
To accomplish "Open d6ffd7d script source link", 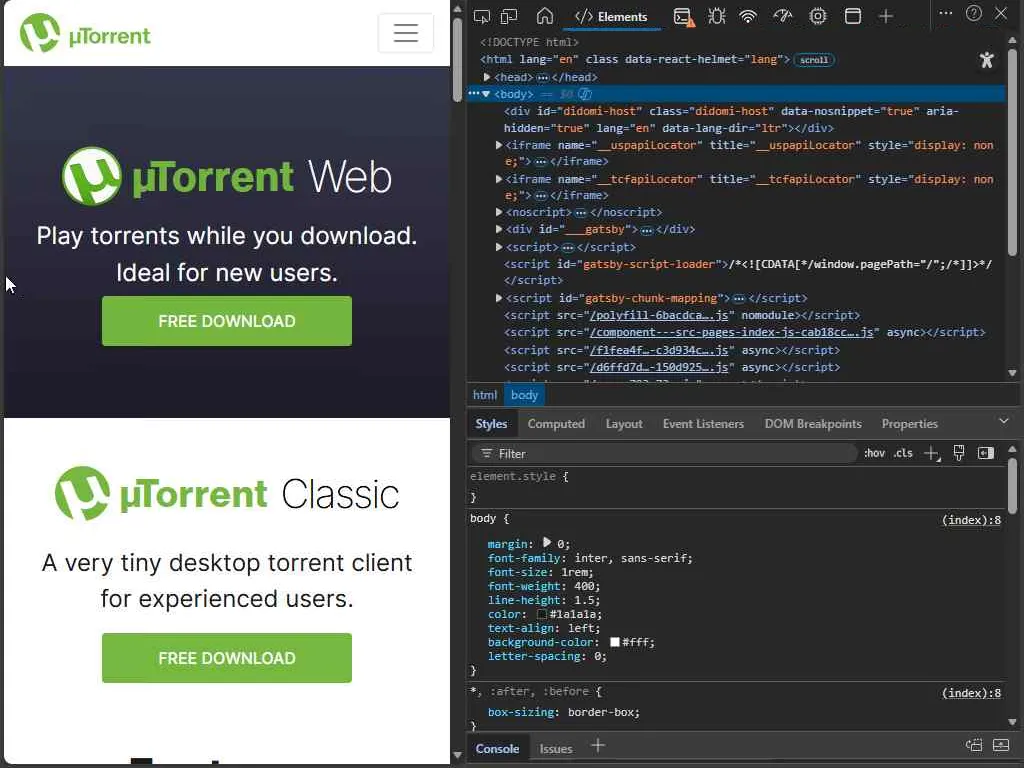I will [x=658, y=367].
